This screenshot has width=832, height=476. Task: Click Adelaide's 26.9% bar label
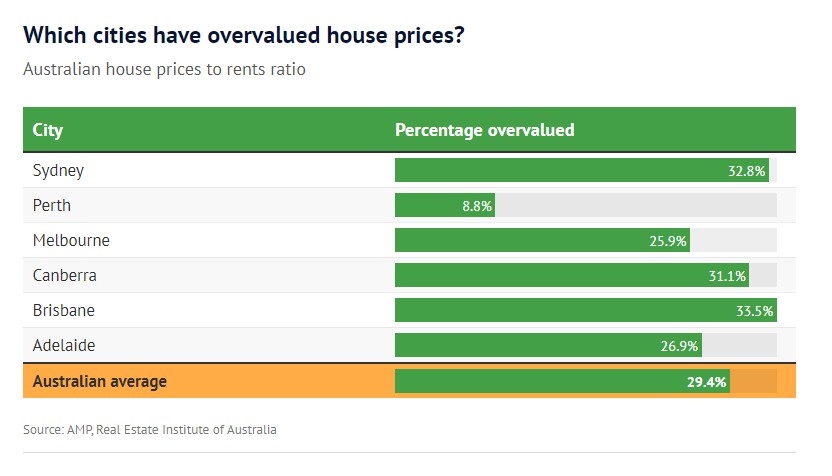coord(679,346)
